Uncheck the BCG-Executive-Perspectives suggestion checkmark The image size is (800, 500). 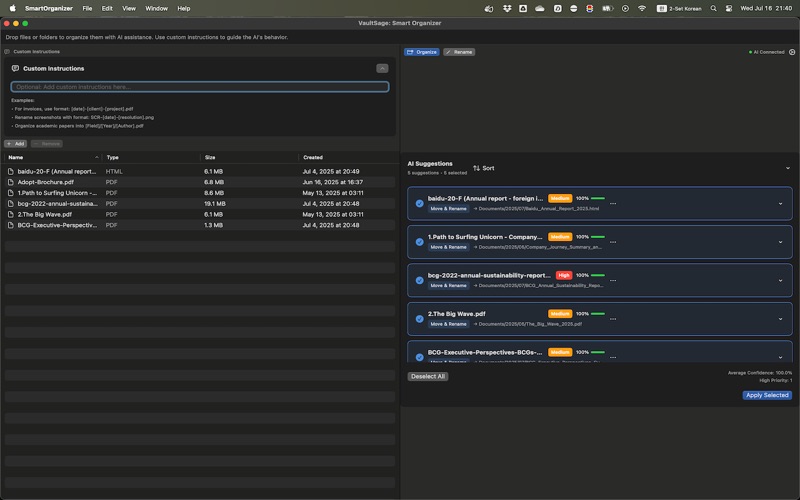click(x=419, y=357)
